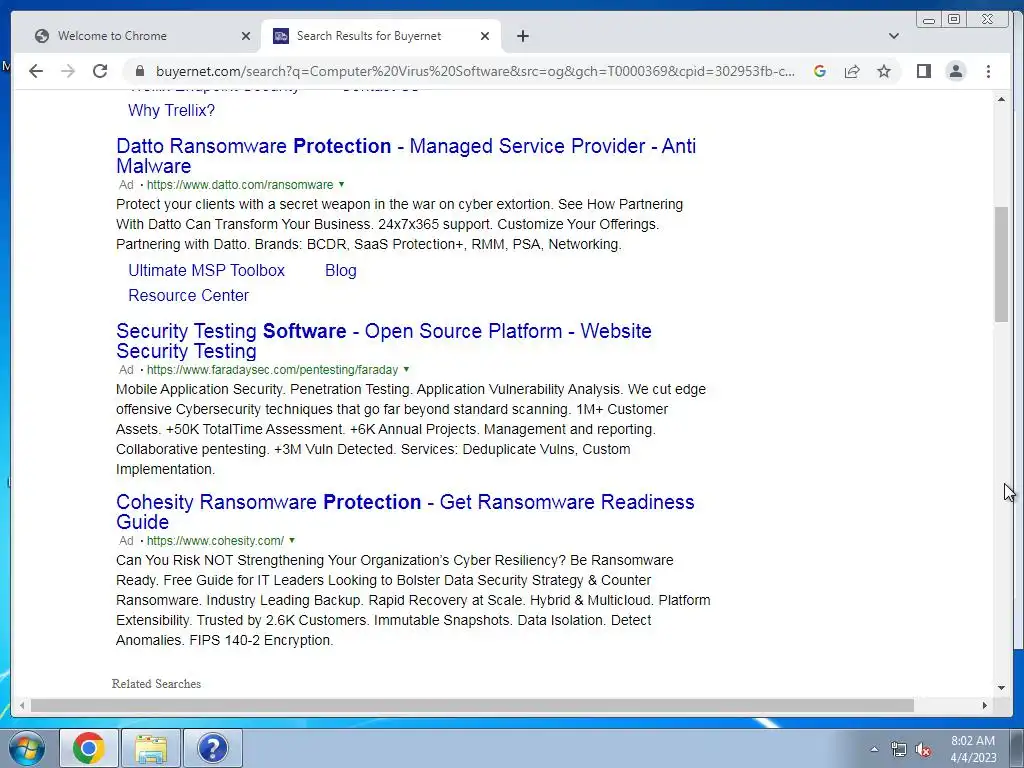The height and width of the screenshot is (768, 1024).
Task: Click the muted volume tray icon
Action: [x=923, y=749]
